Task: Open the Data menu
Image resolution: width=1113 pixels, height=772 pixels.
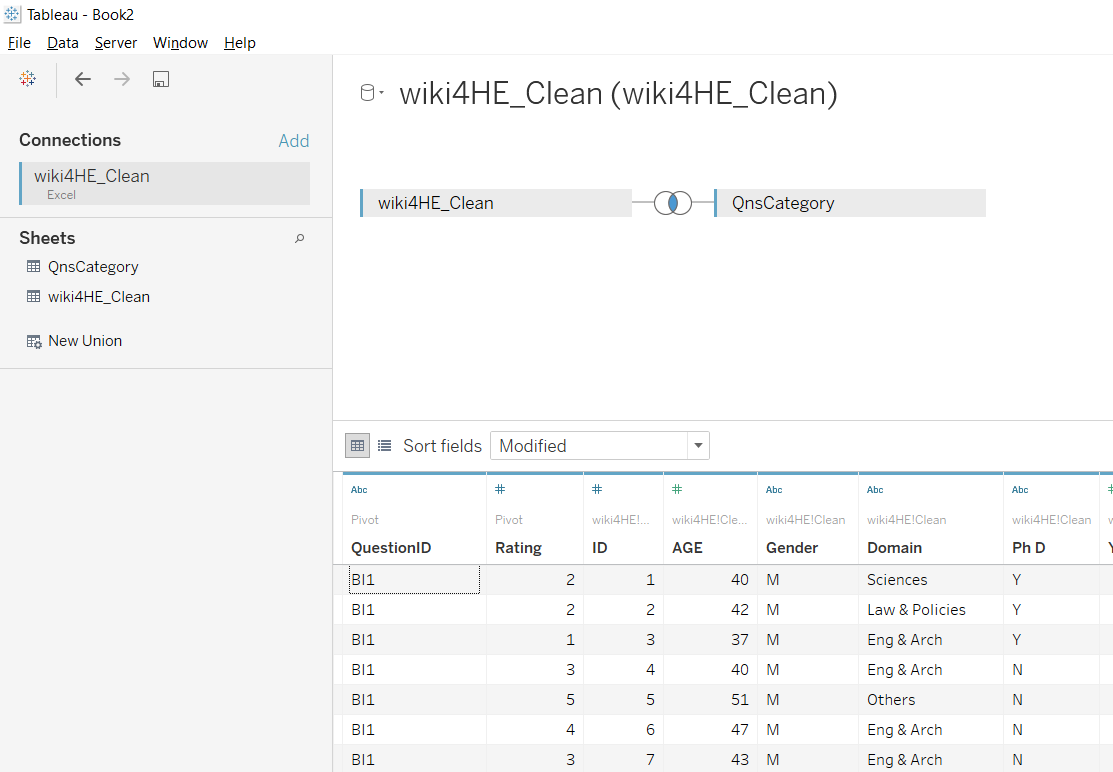Action: click(62, 43)
